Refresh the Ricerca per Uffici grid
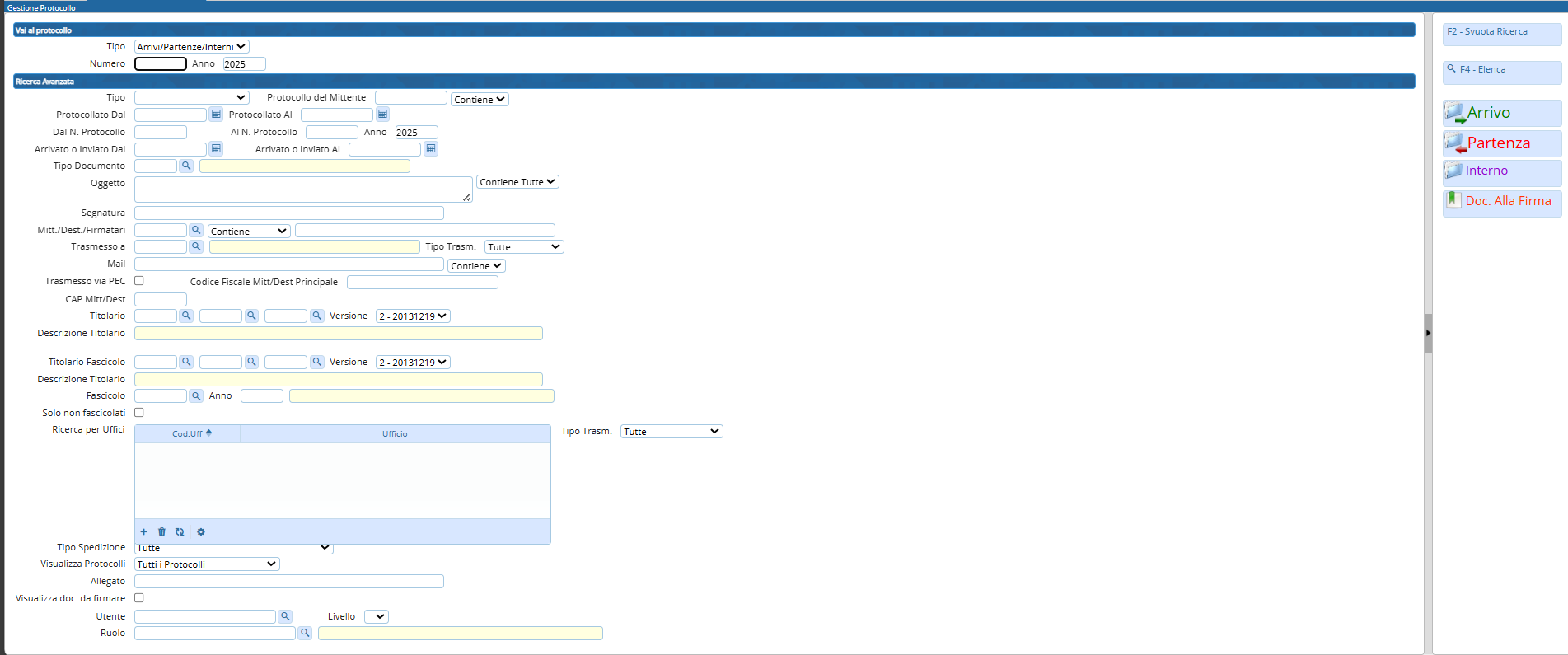Screen dimensions: 1568x655 (x=180, y=532)
